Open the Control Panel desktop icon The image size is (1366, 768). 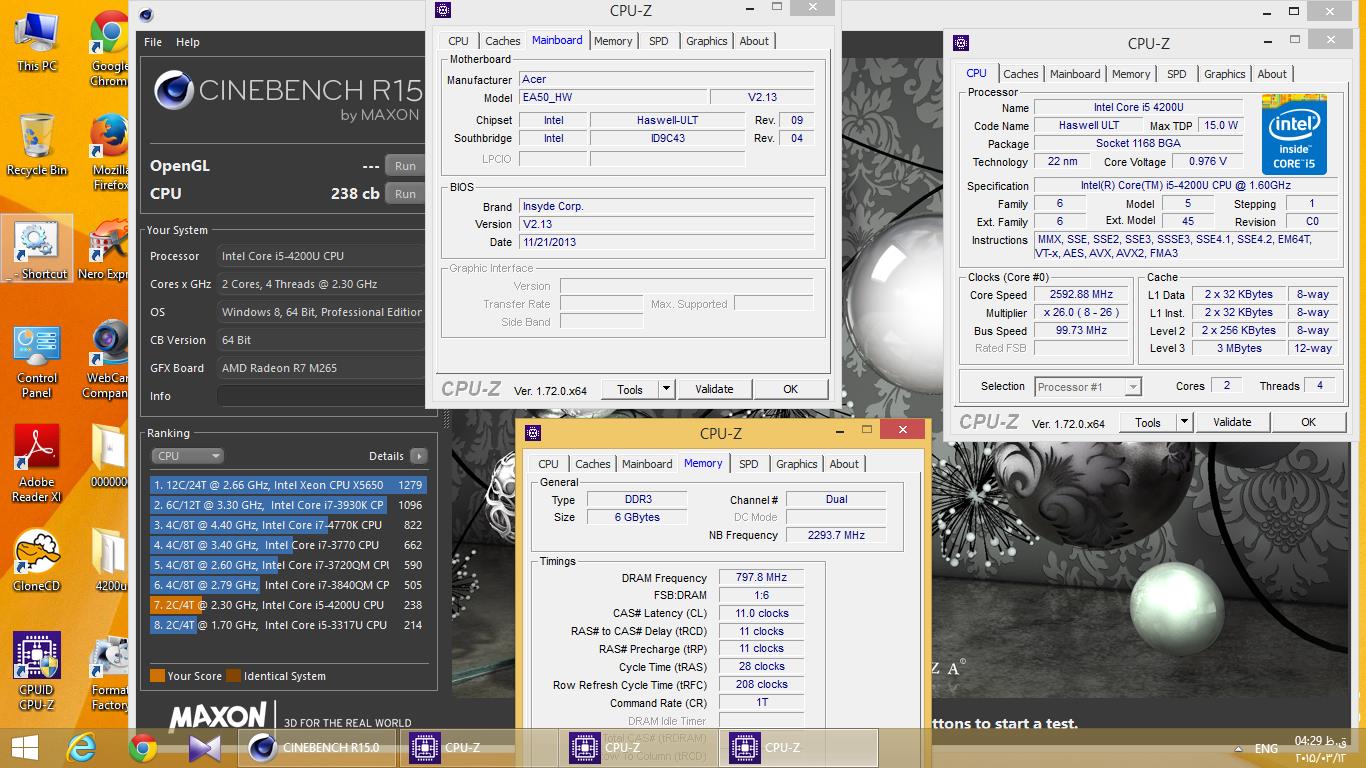tap(37, 360)
